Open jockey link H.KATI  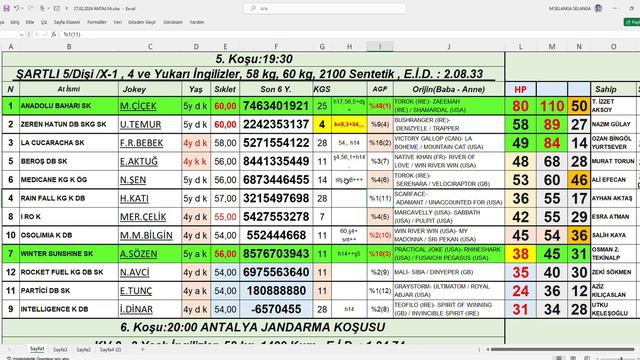tap(134, 198)
